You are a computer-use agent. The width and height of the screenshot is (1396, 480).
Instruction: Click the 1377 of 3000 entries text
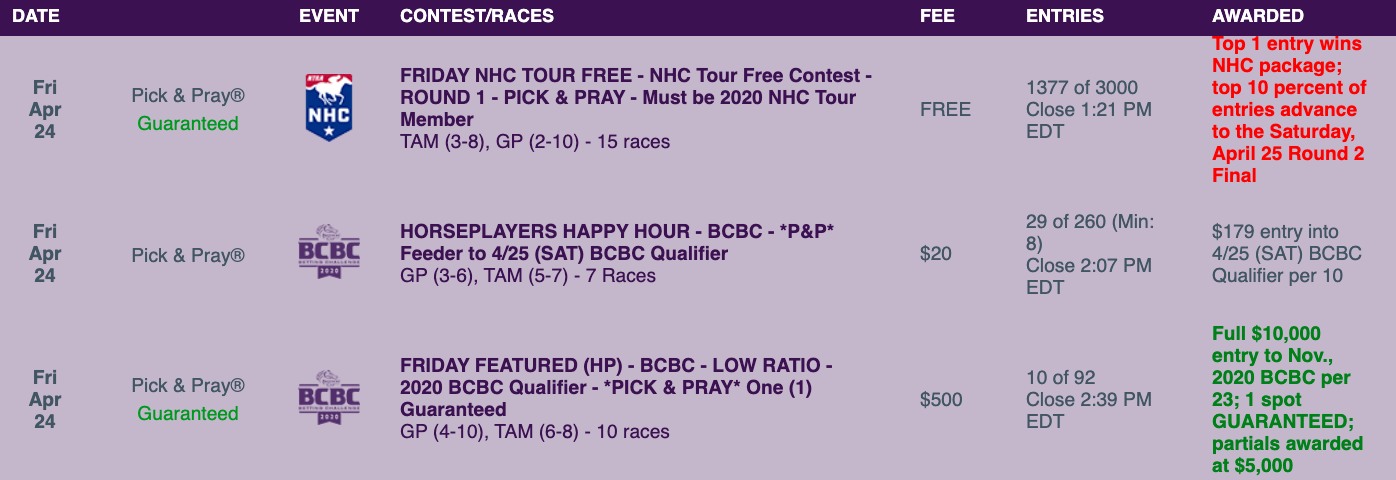tap(1082, 88)
